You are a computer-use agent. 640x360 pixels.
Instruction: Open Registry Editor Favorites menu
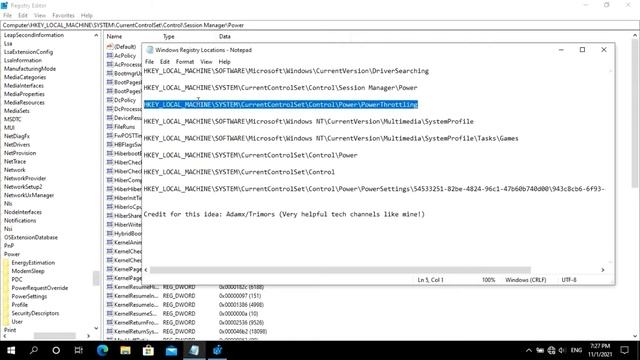click(63, 16)
